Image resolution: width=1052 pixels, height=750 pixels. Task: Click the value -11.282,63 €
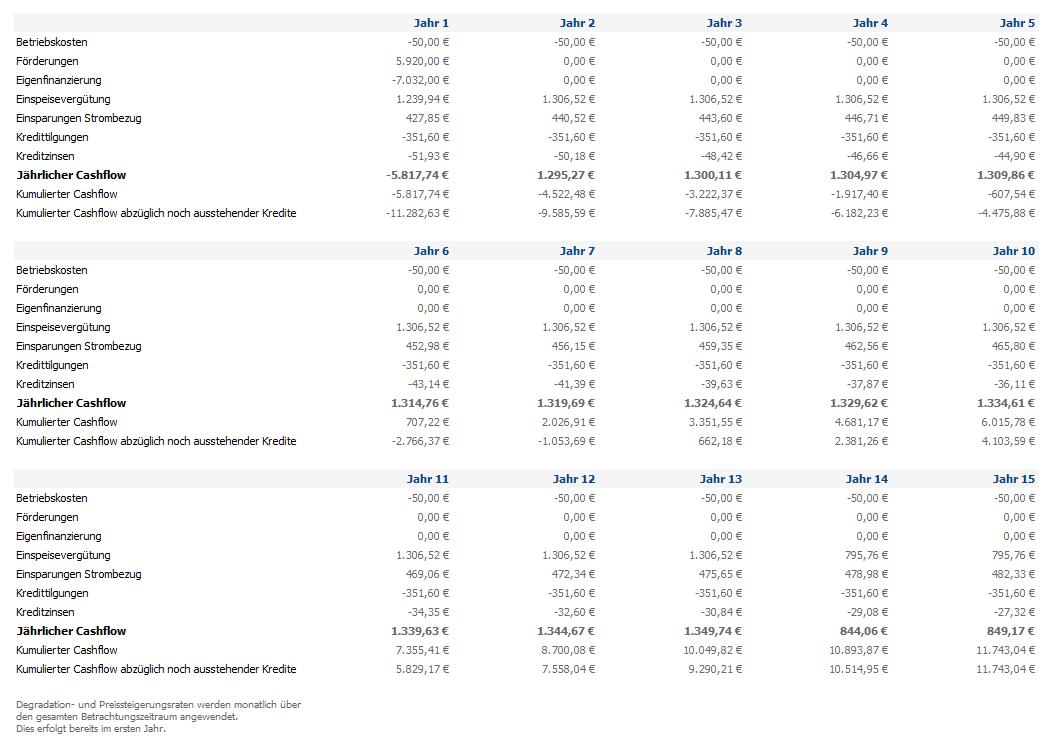417,213
